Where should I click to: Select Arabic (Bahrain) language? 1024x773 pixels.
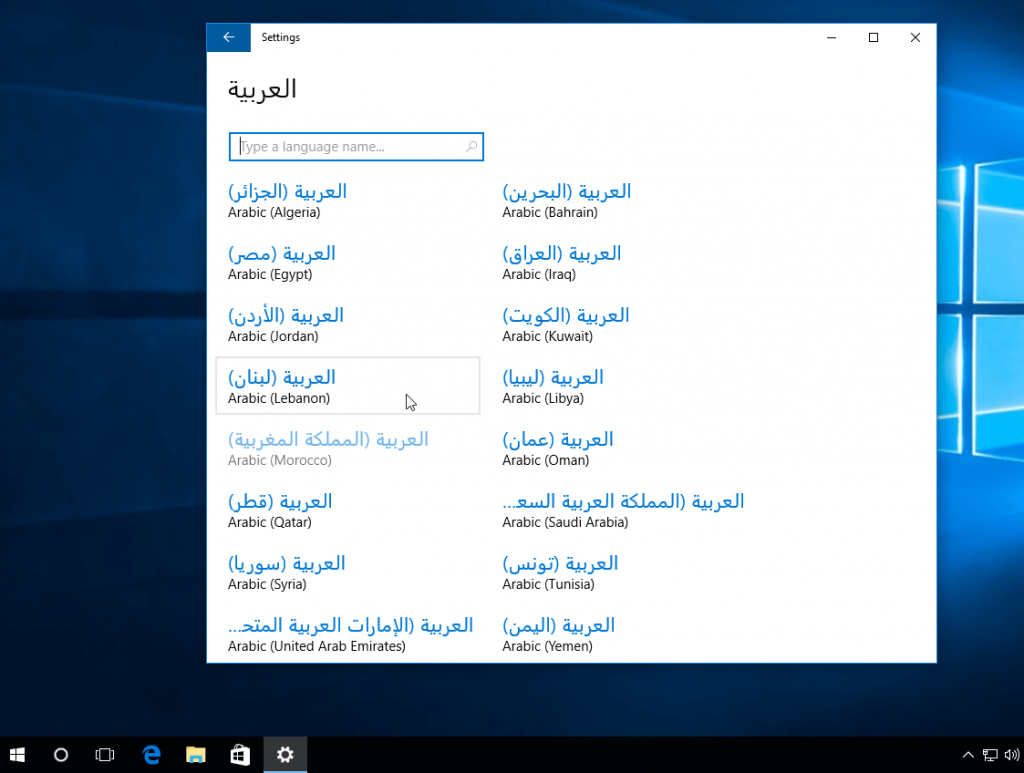click(566, 200)
